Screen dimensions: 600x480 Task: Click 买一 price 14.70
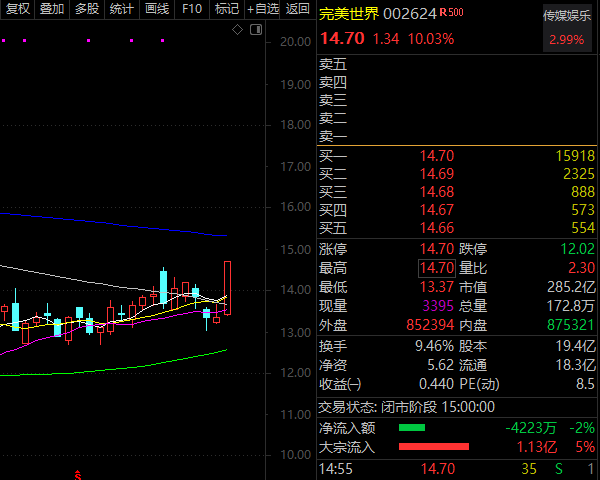click(x=437, y=156)
